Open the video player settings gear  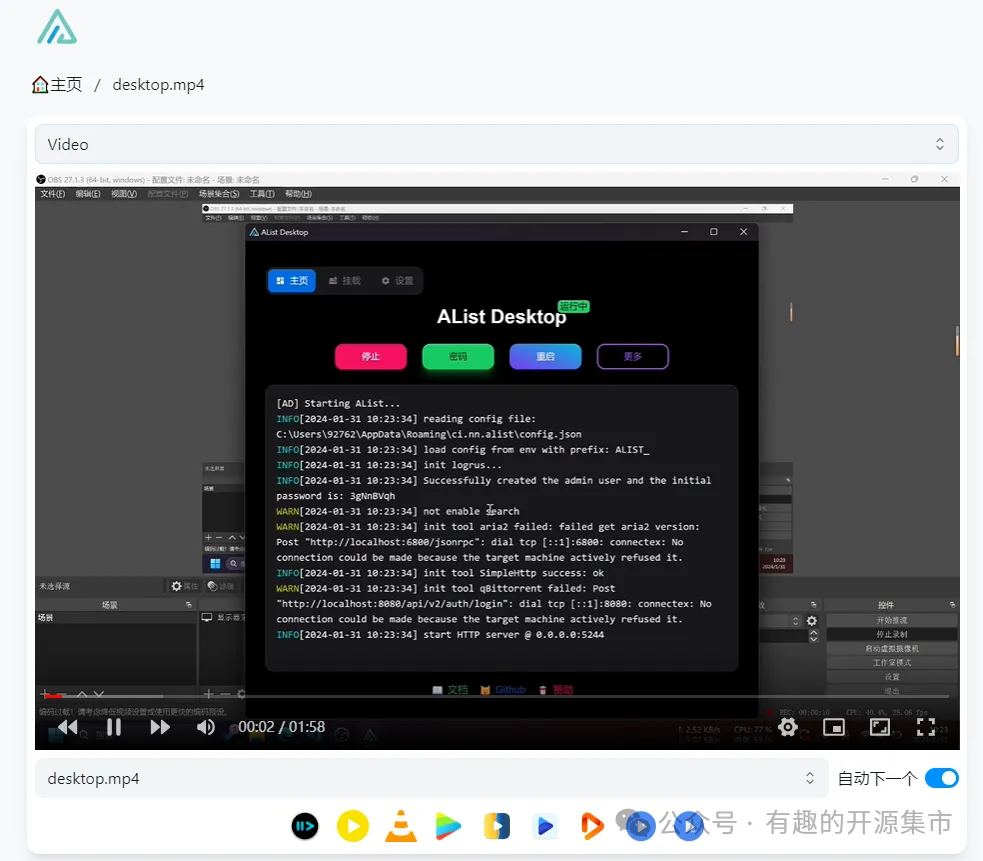point(787,727)
